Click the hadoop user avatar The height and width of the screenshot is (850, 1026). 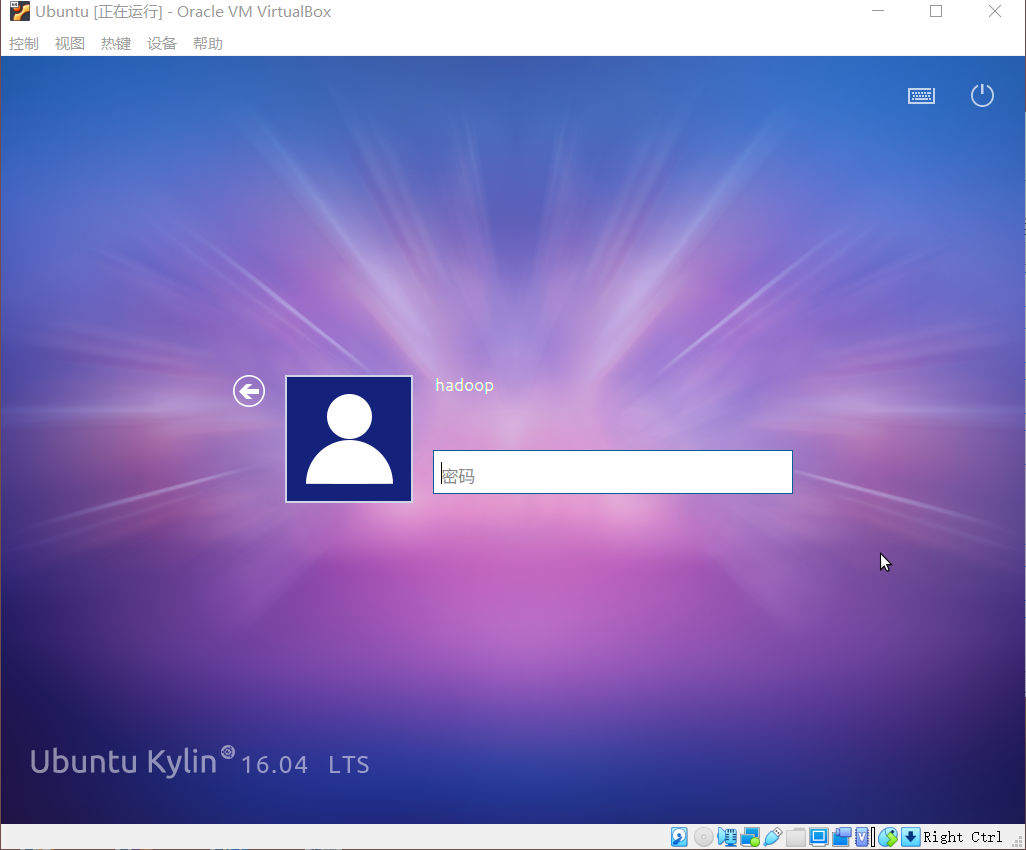pyautogui.click(x=349, y=439)
